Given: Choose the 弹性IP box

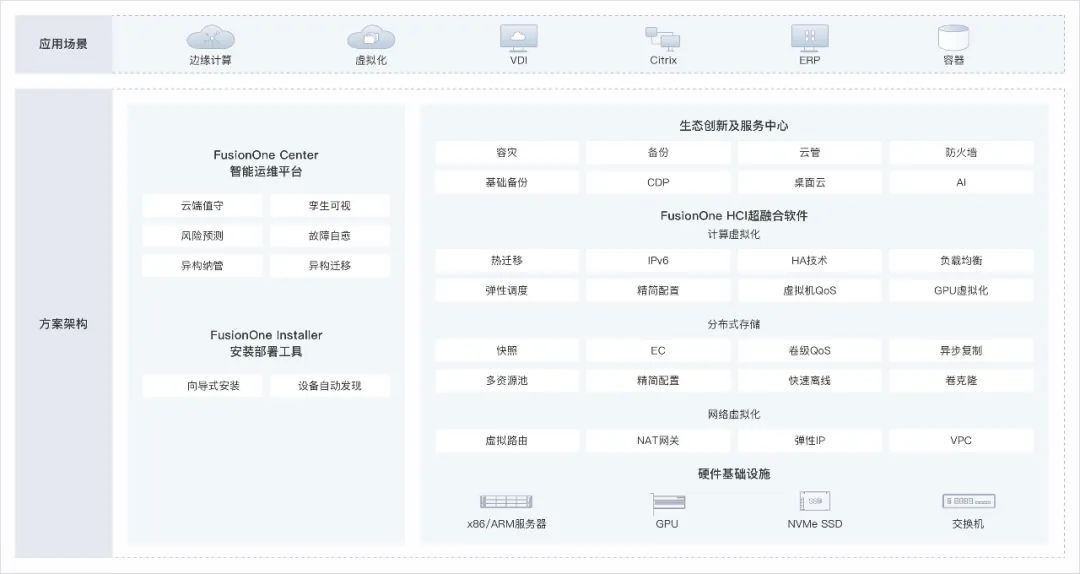Looking at the screenshot, I should click(x=809, y=440).
